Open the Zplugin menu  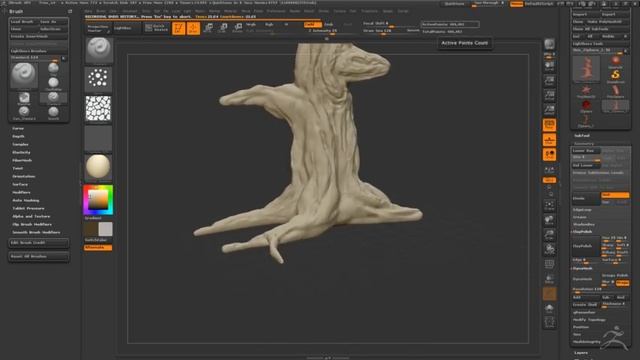388,11
